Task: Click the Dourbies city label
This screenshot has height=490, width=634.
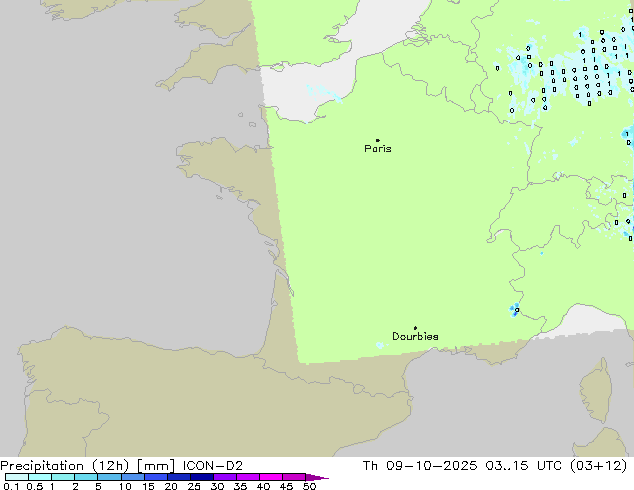Action: click(415, 336)
